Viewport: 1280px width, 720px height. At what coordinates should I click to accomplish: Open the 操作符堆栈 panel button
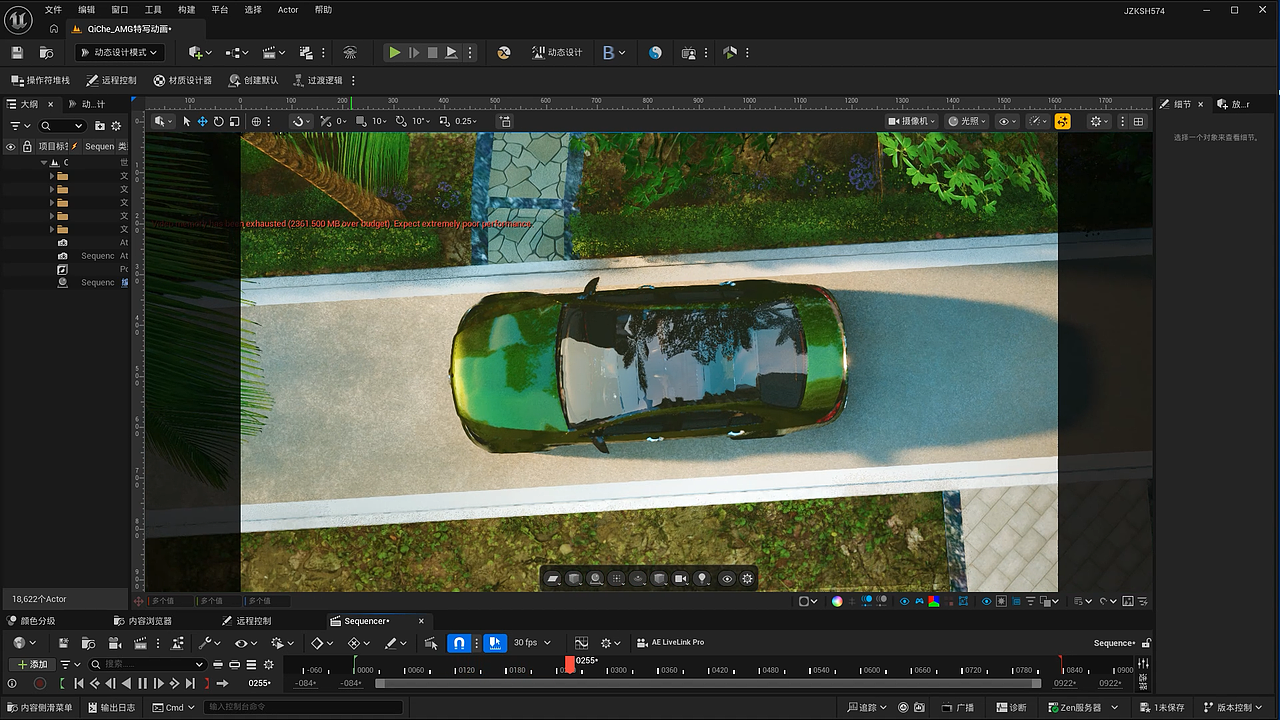(x=41, y=80)
